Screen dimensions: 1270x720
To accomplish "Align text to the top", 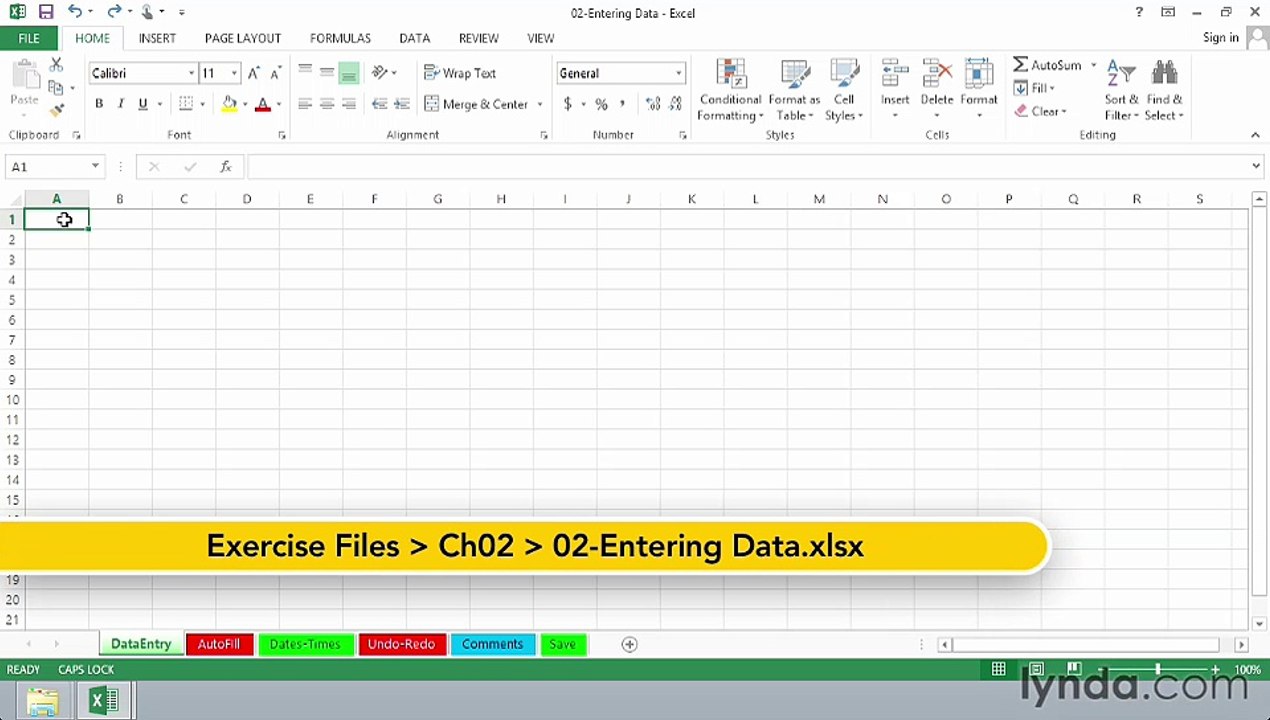I will 305,72.
